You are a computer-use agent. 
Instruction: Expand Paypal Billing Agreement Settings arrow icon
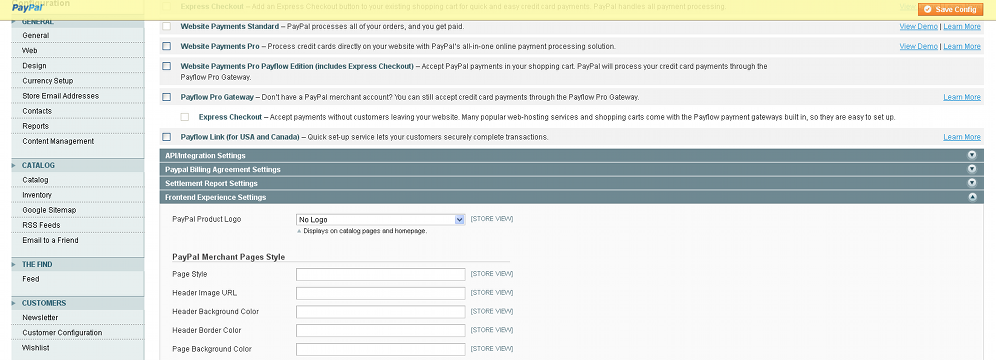tap(971, 169)
